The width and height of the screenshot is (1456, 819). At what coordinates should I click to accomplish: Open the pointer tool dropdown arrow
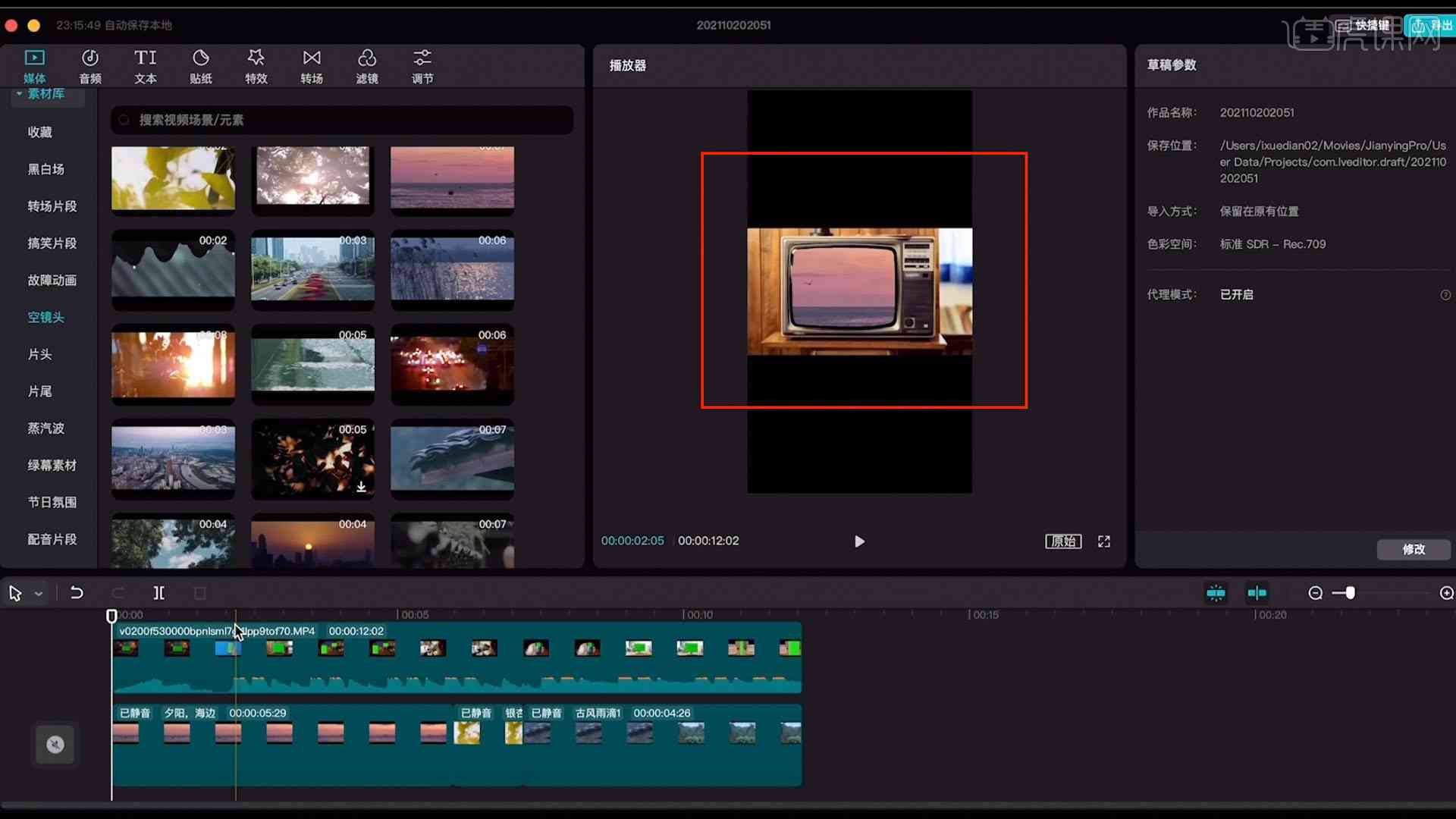pos(39,594)
